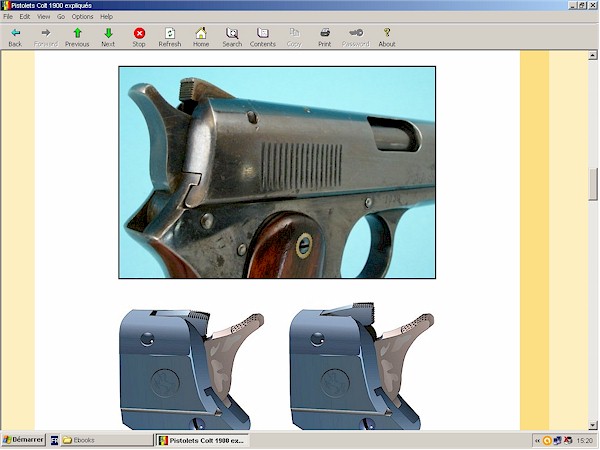Close the Pistolets Colt 1900 window

[592, 5]
